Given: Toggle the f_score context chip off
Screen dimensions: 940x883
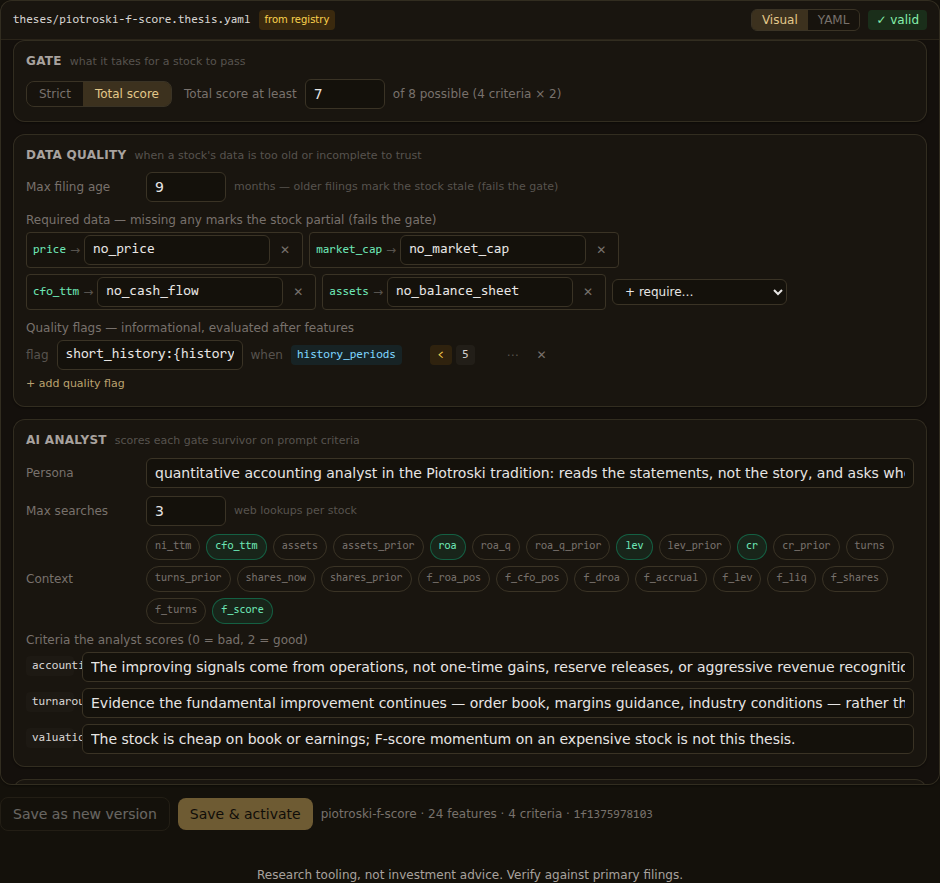Looking at the screenshot, I should tap(242, 610).
